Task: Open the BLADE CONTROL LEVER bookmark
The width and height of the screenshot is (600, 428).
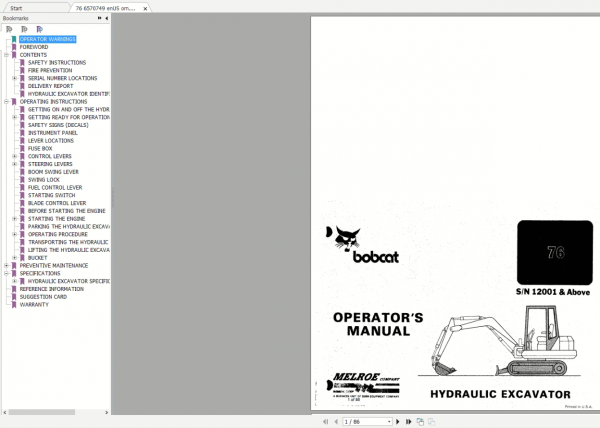Action: pyautogui.click(x=57, y=203)
